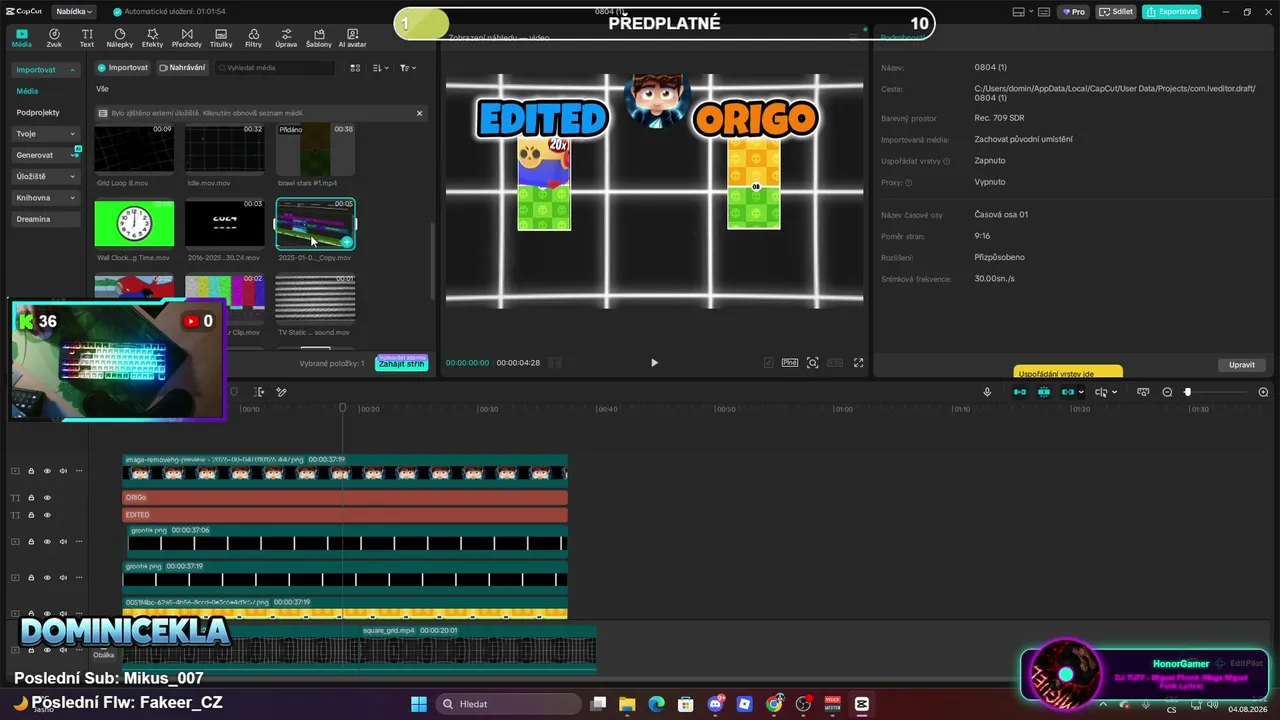Click the timeline playhead marker
This screenshot has height=720, width=1280.
(342, 408)
